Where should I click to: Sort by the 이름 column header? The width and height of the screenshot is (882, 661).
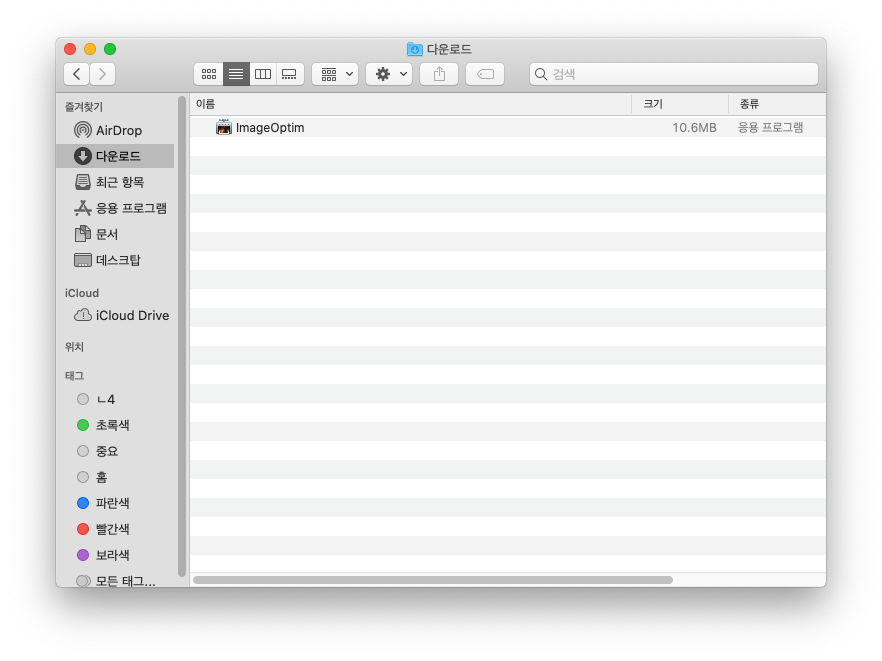(411, 104)
